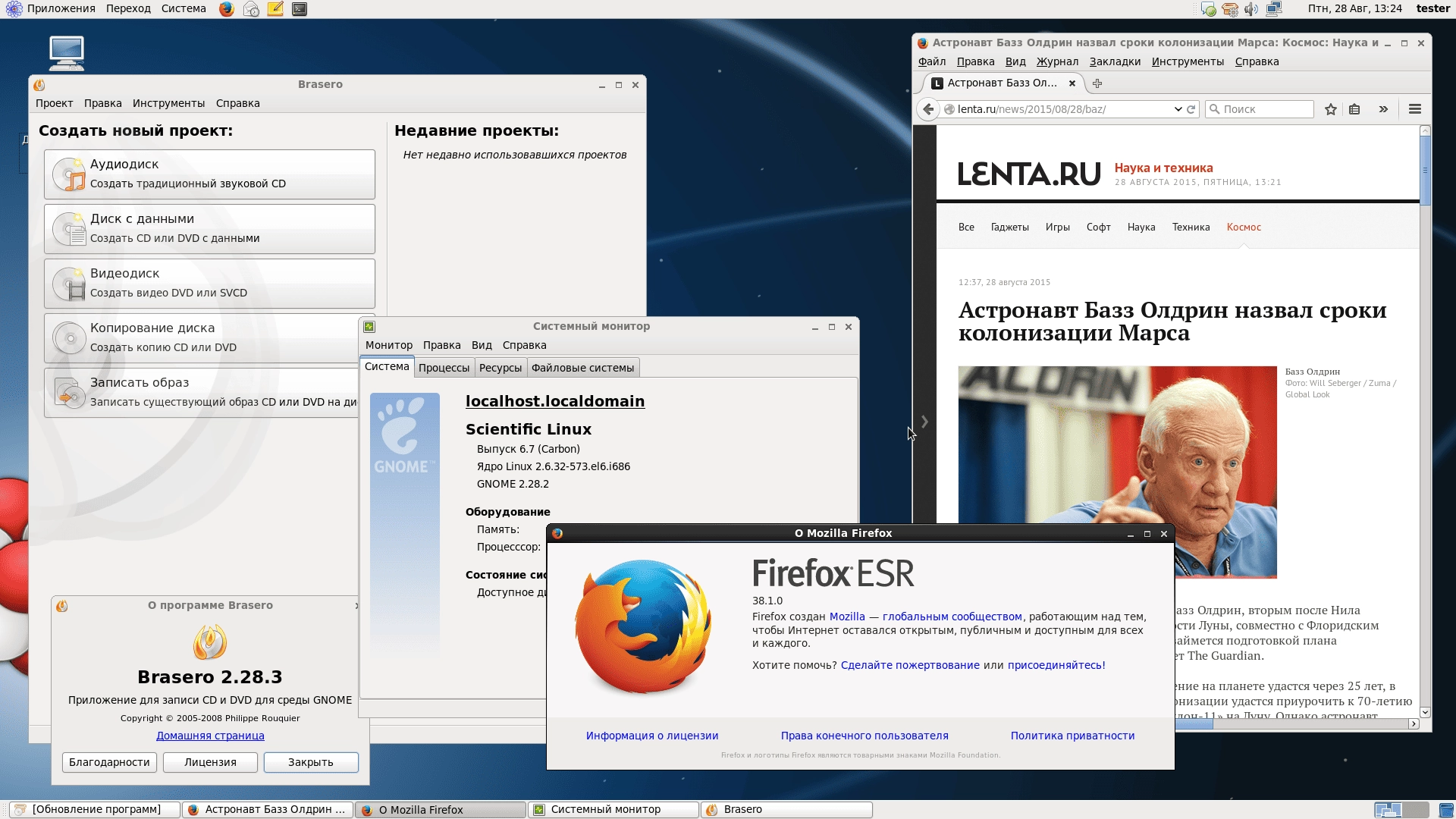Close the Астронавт Базз Олдрин tab
Screen dimensions: 1456x819
coord(1072,83)
